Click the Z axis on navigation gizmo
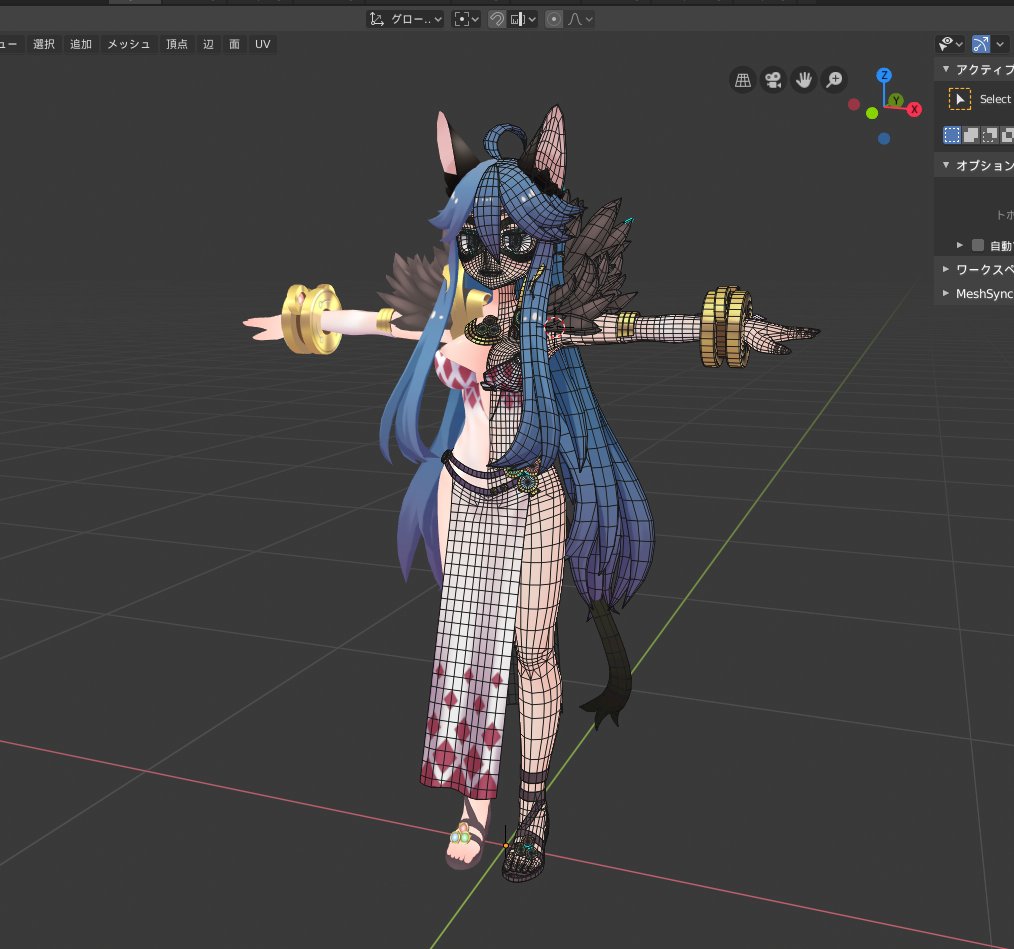Image resolution: width=1014 pixels, height=949 pixels. 884,75
